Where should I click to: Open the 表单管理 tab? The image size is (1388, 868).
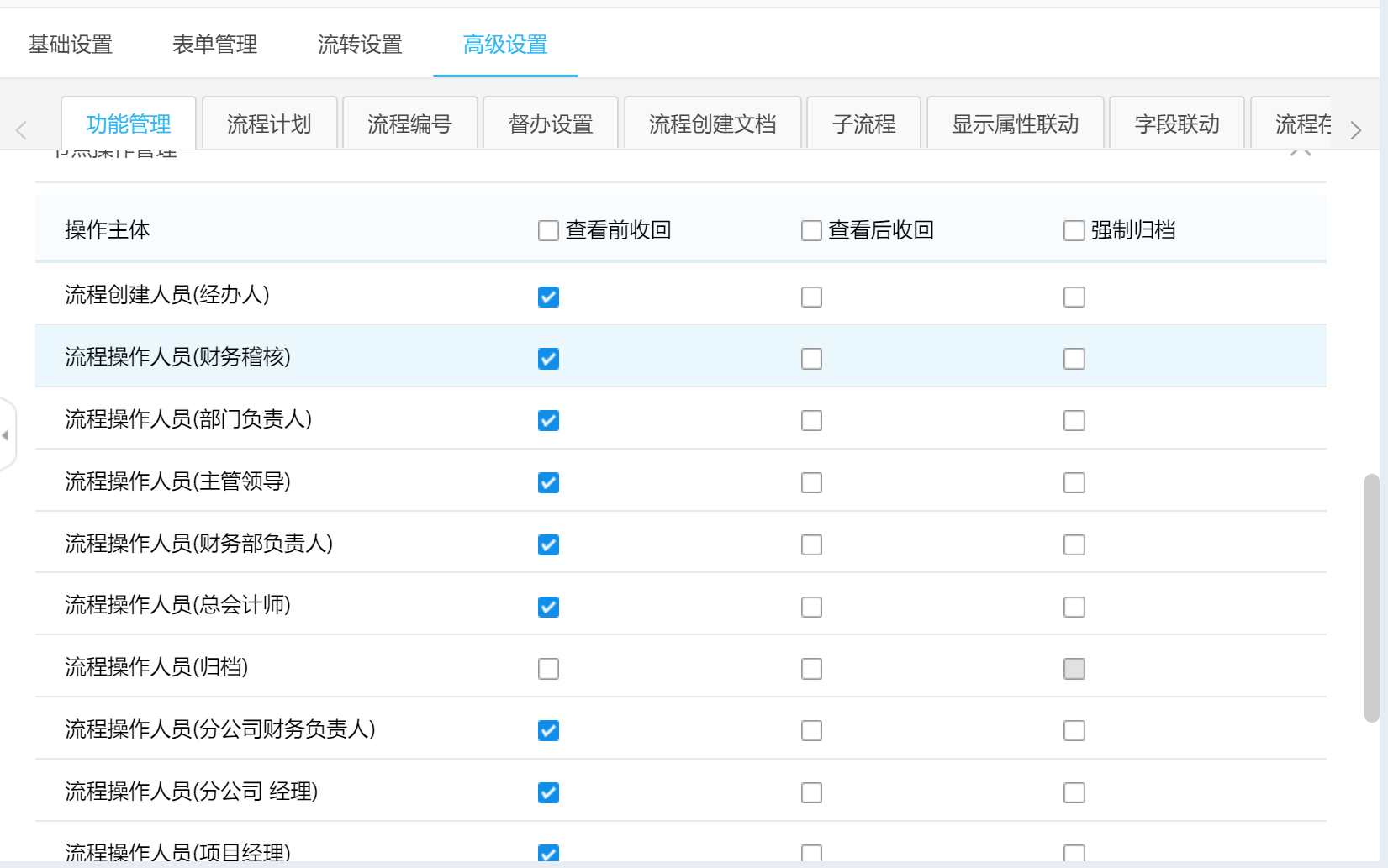[x=215, y=45]
